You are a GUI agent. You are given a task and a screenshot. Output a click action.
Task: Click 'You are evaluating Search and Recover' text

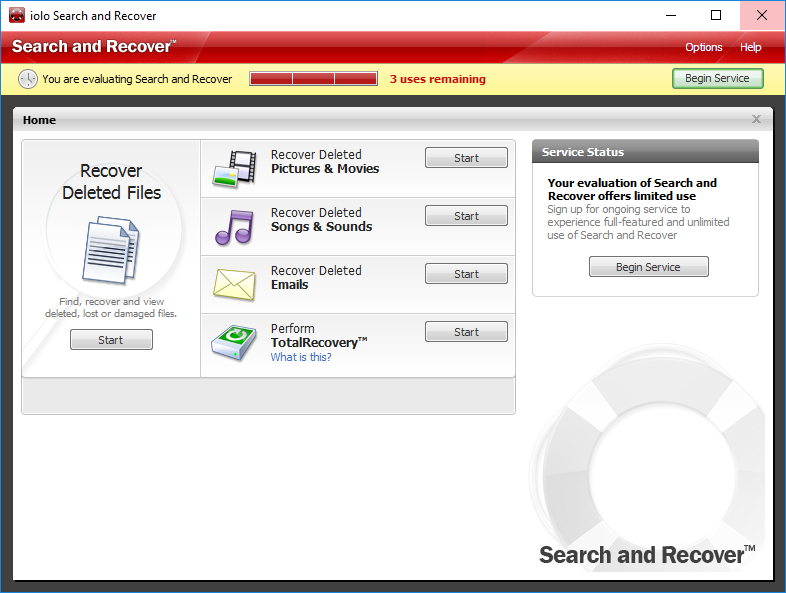[x=137, y=79]
